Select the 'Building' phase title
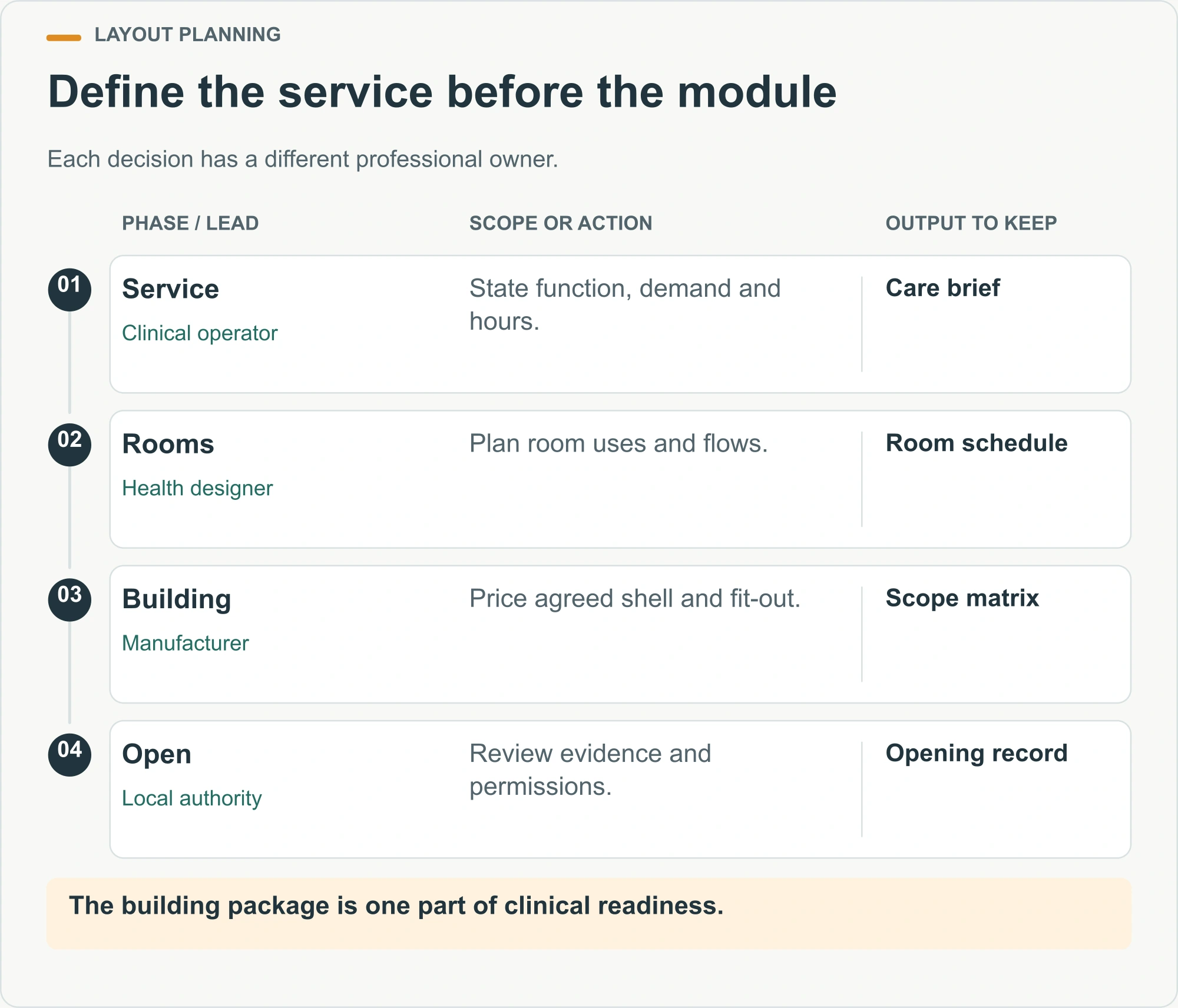Image resolution: width=1178 pixels, height=1008 pixels. click(177, 599)
